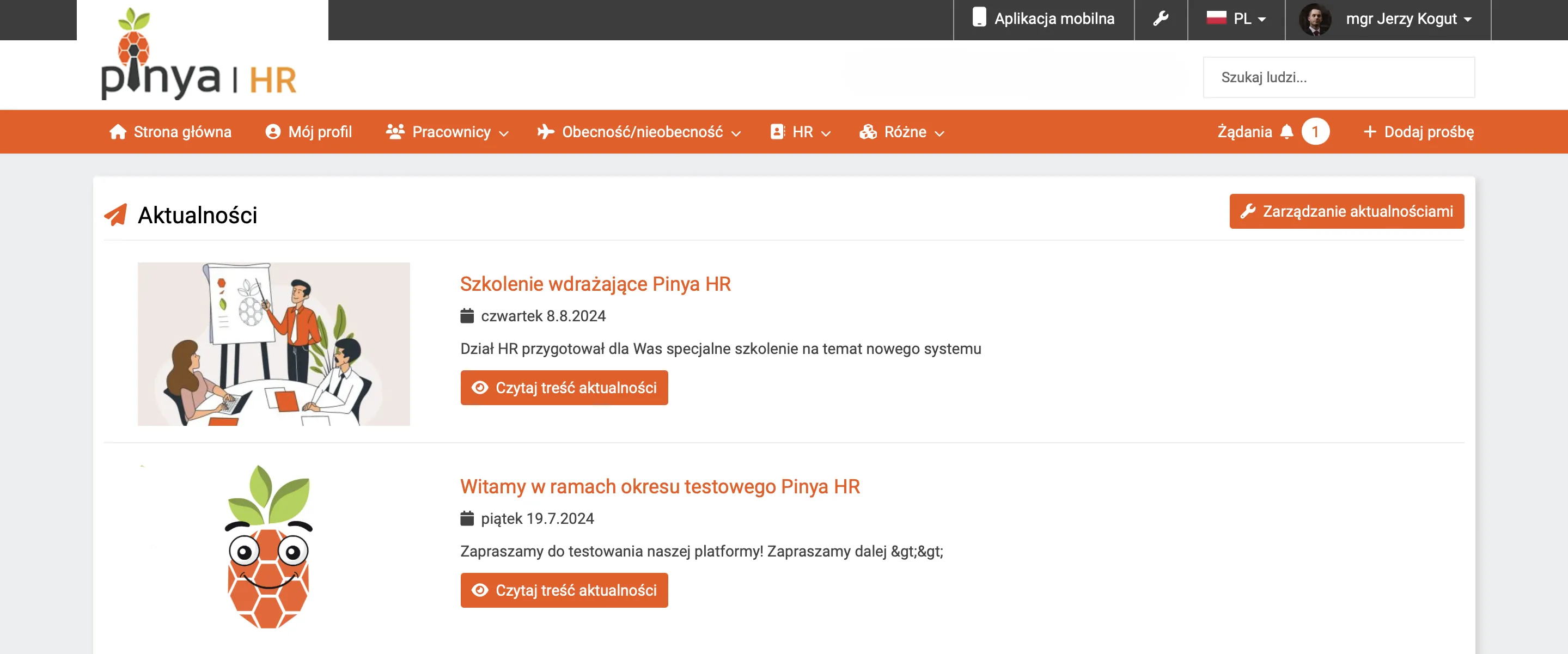The image size is (1568, 654).
Task: Expand the Różne menu chevron
Action: click(x=939, y=133)
